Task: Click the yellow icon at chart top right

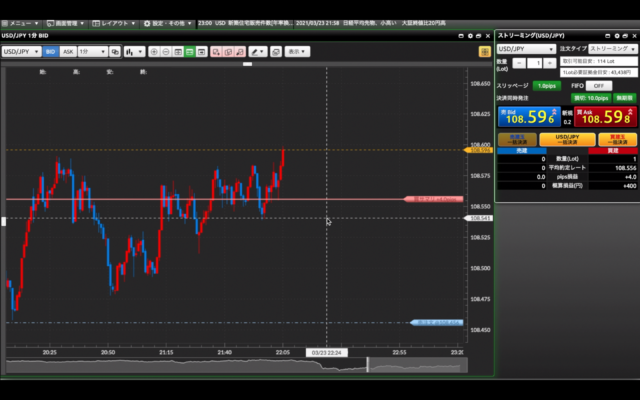Action: coord(484,52)
